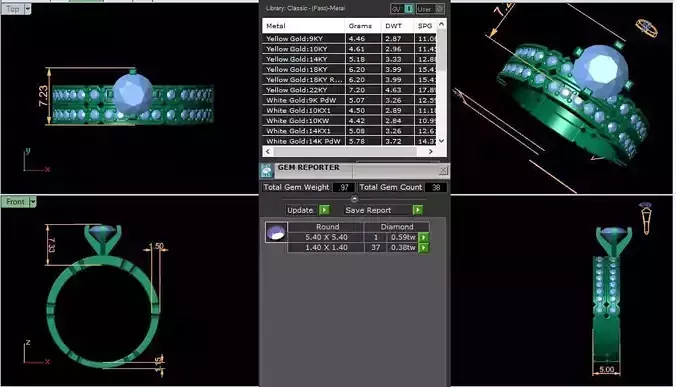Click the Gem Reporter panel icon

tap(267, 171)
